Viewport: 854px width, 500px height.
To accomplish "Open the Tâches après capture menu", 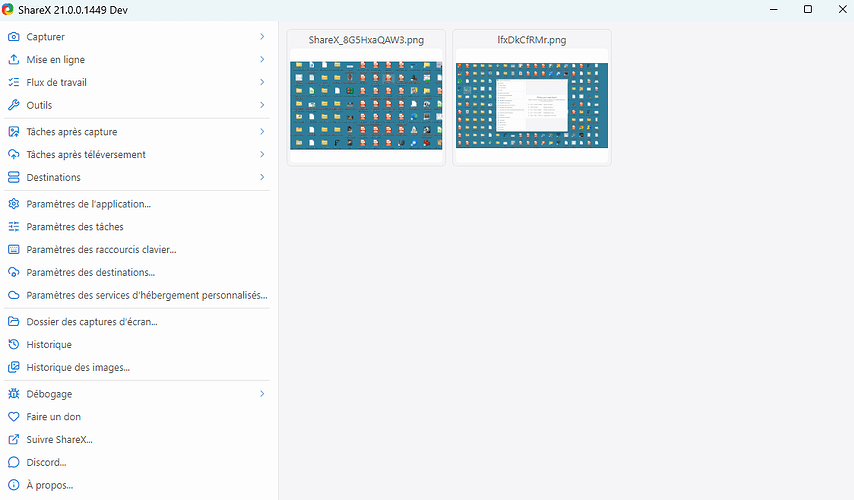I will click(137, 132).
